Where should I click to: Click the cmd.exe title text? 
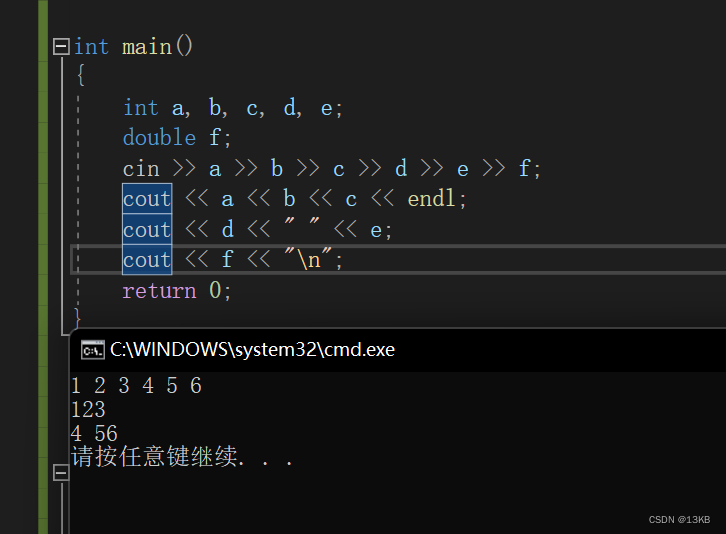[x=252, y=350]
